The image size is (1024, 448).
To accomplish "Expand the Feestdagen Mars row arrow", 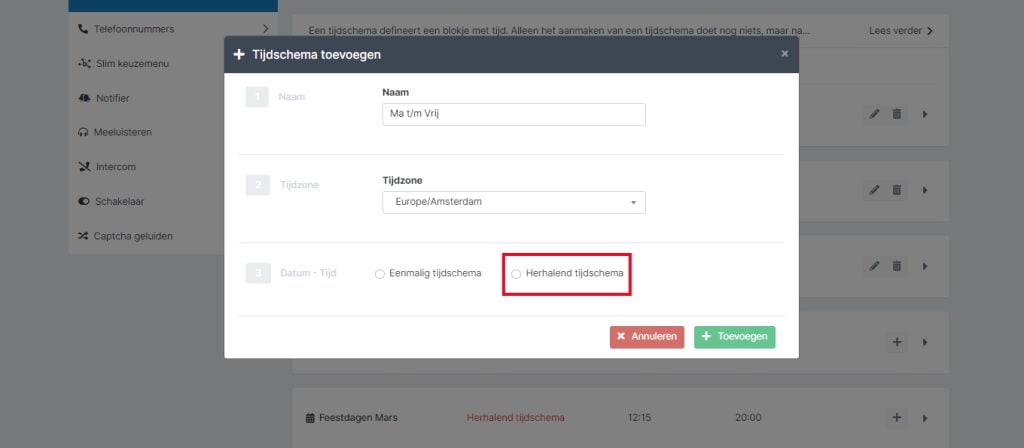I will [925, 418].
